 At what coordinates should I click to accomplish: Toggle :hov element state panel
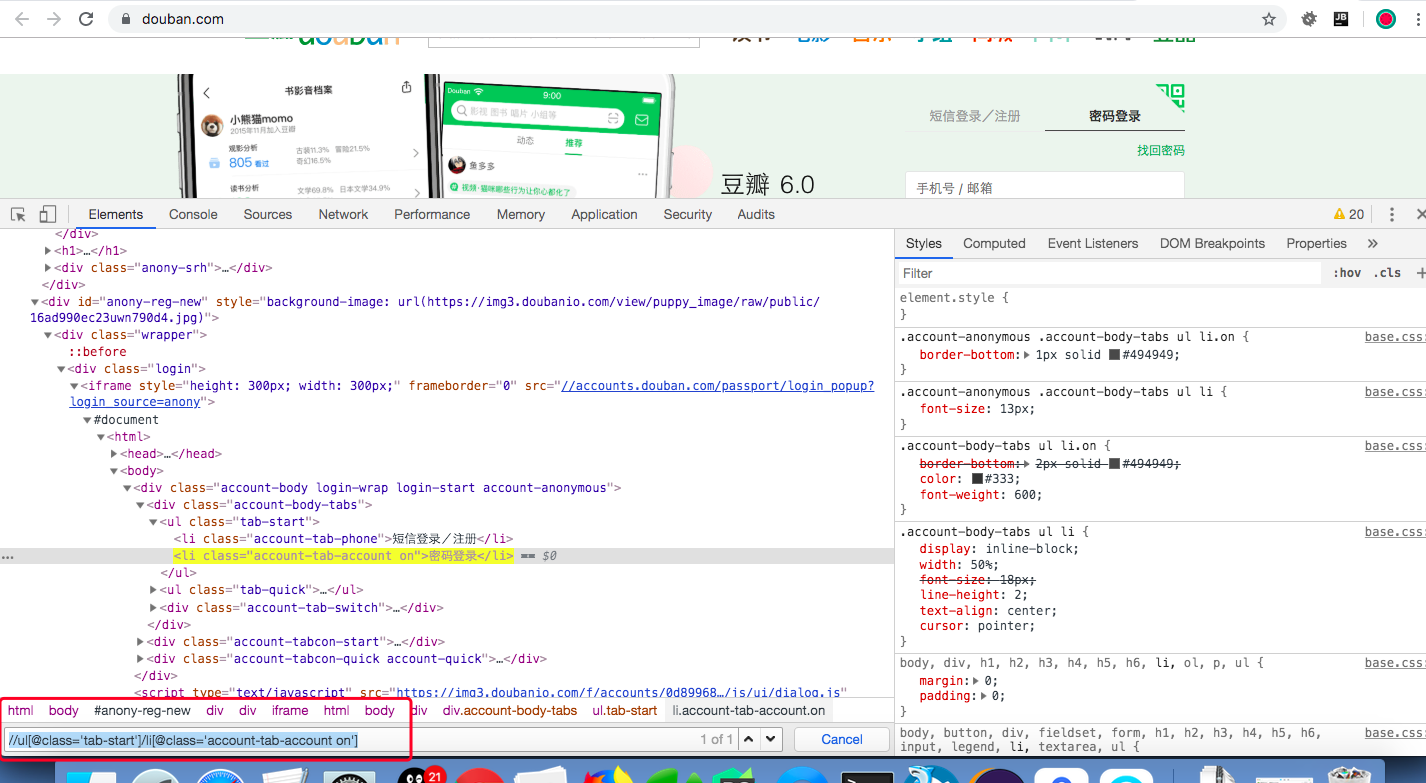click(1346, 273)
